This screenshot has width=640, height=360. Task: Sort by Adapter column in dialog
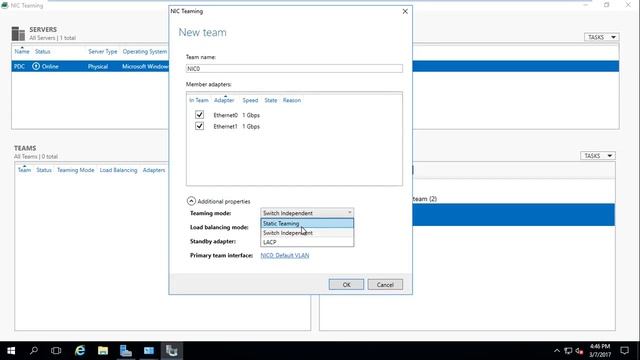tap(224, 100)
